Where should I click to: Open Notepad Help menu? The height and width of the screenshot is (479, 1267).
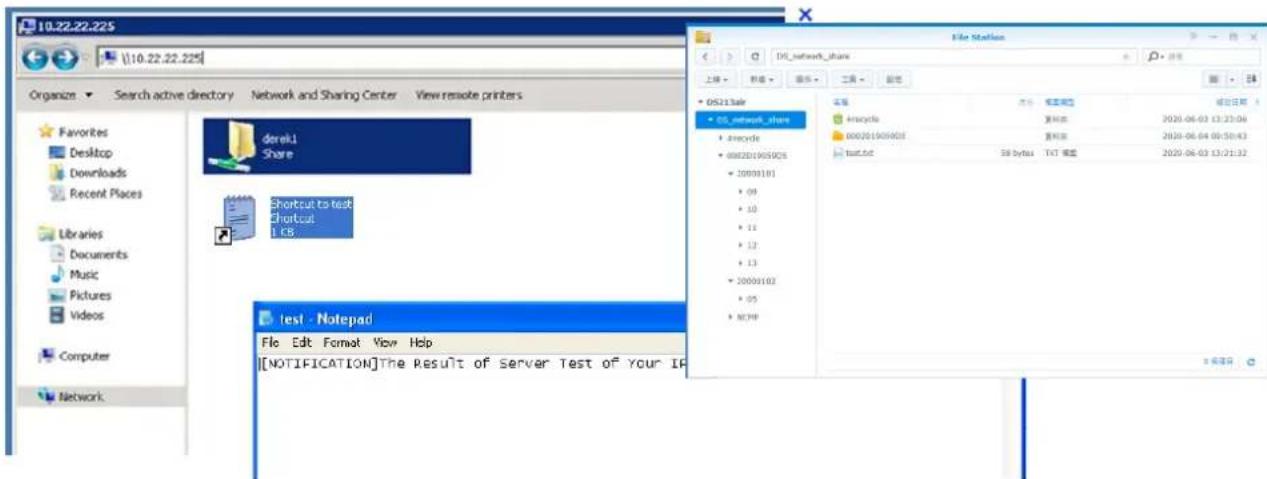point(421,341)
